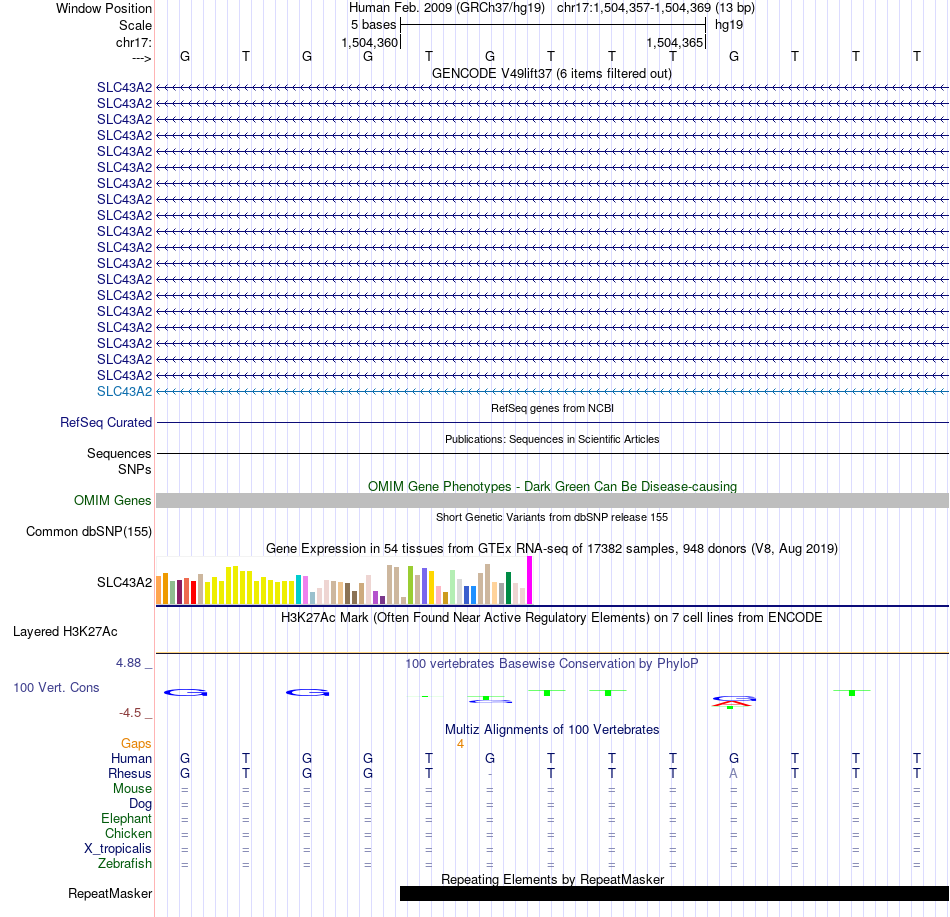Click the 4.88 PhyloP upper scale value
Screen dimensions: 950x917
(128, 663)
